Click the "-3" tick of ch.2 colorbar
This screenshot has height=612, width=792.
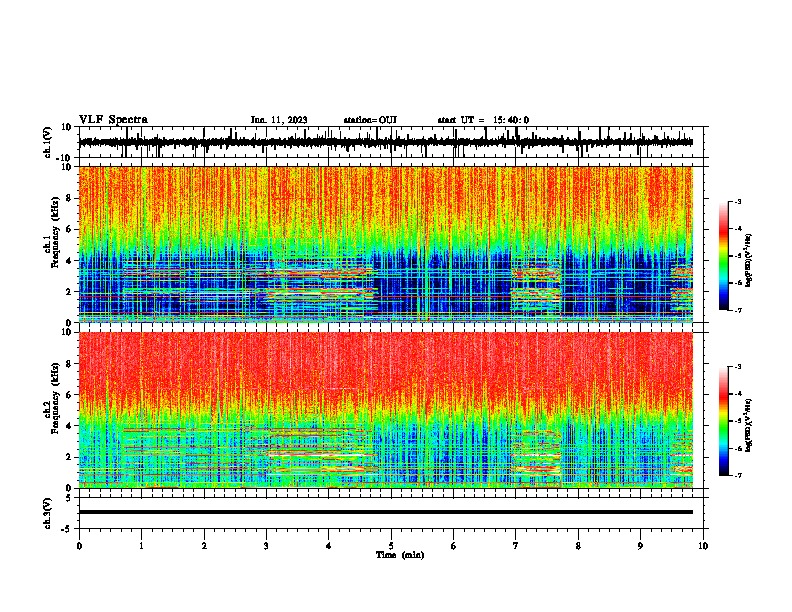tap(738, 367)
